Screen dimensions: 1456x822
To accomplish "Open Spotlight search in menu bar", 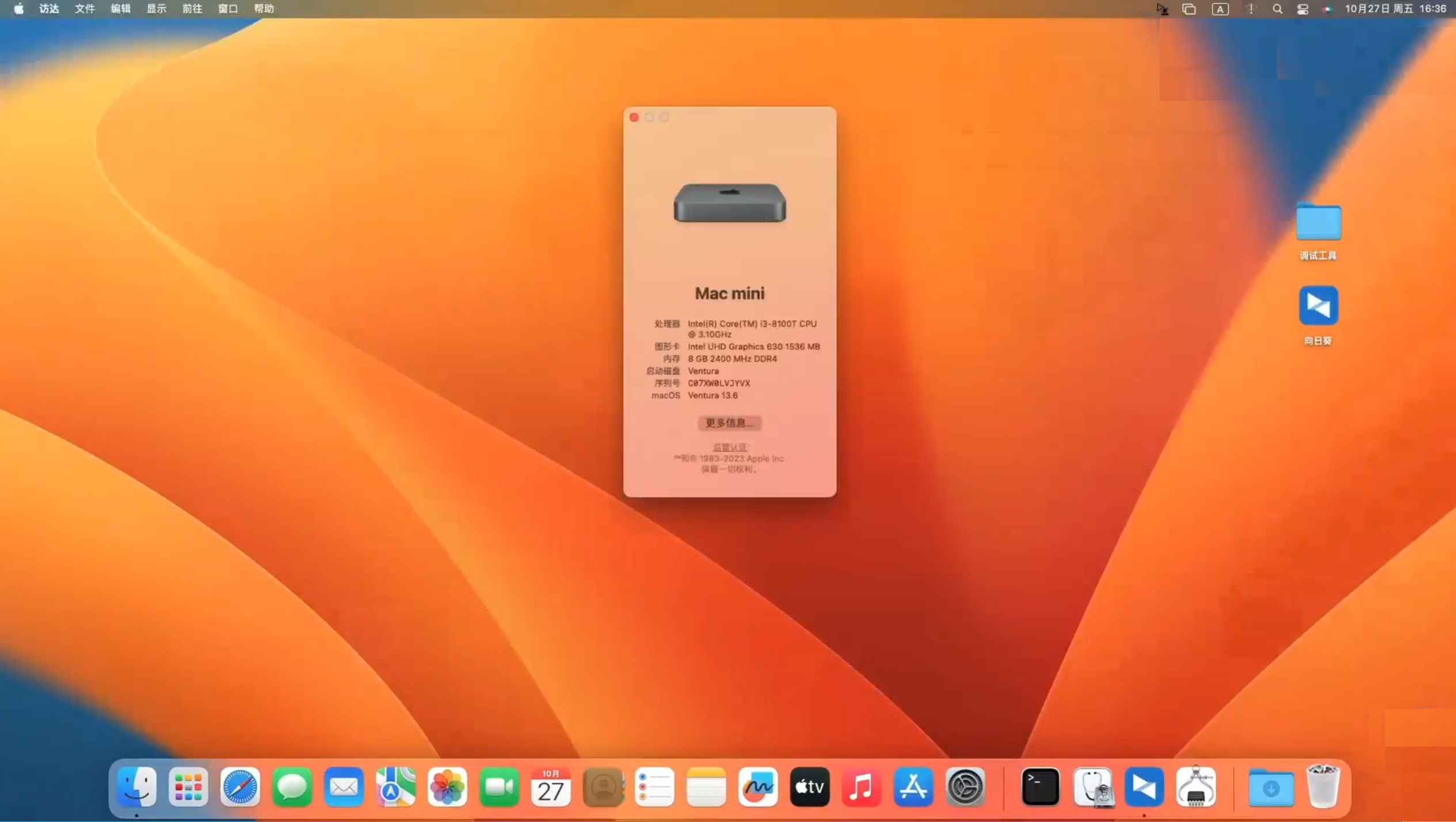I will (1277, 9).
